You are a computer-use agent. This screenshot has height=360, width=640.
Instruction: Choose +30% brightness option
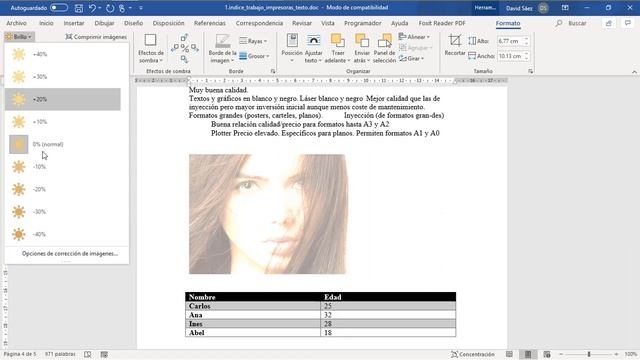pos(63,77)
